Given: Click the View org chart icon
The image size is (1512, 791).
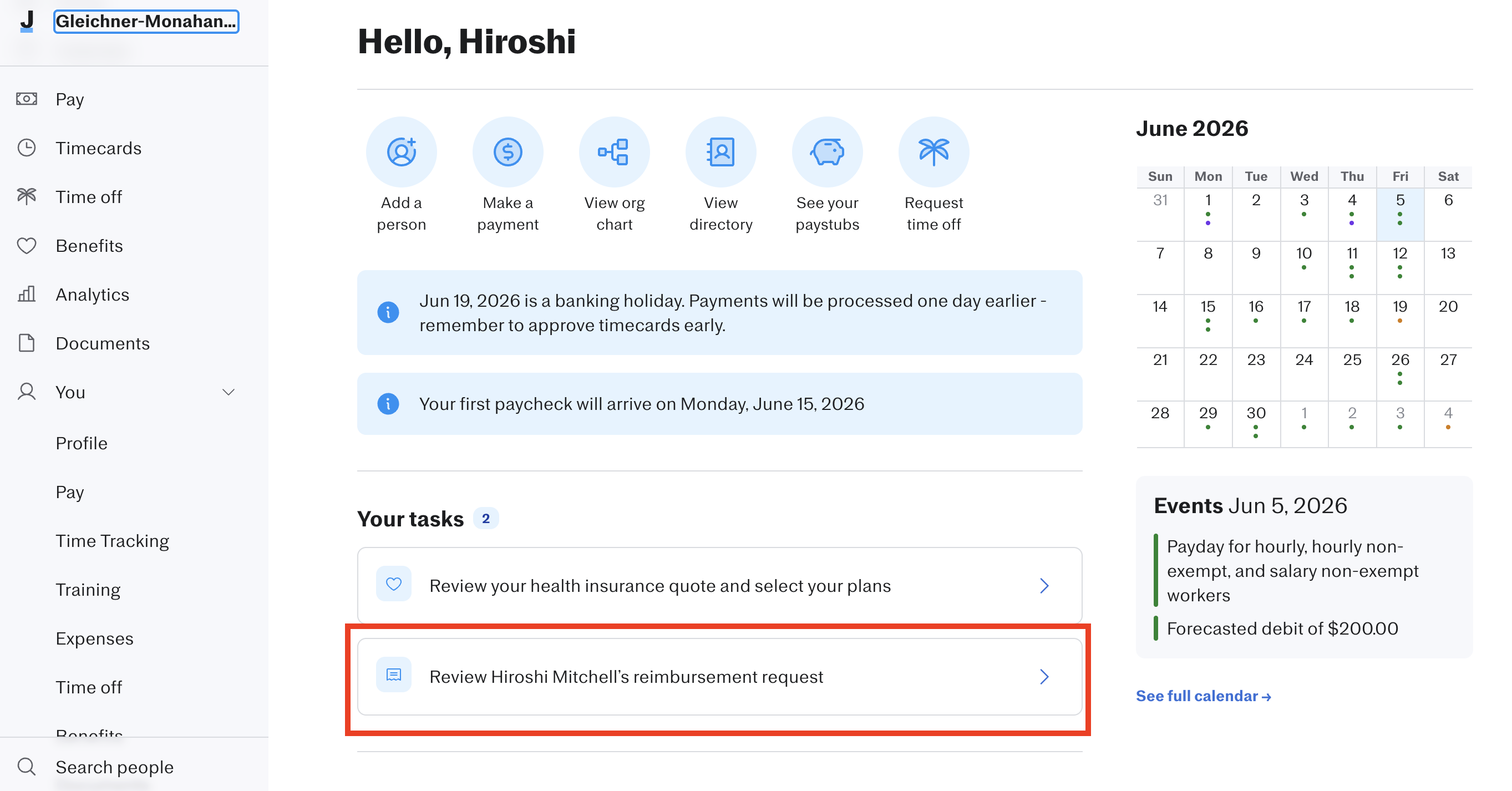Looking at the screenshot, I should pyautogui.click(x=614, y=151).
